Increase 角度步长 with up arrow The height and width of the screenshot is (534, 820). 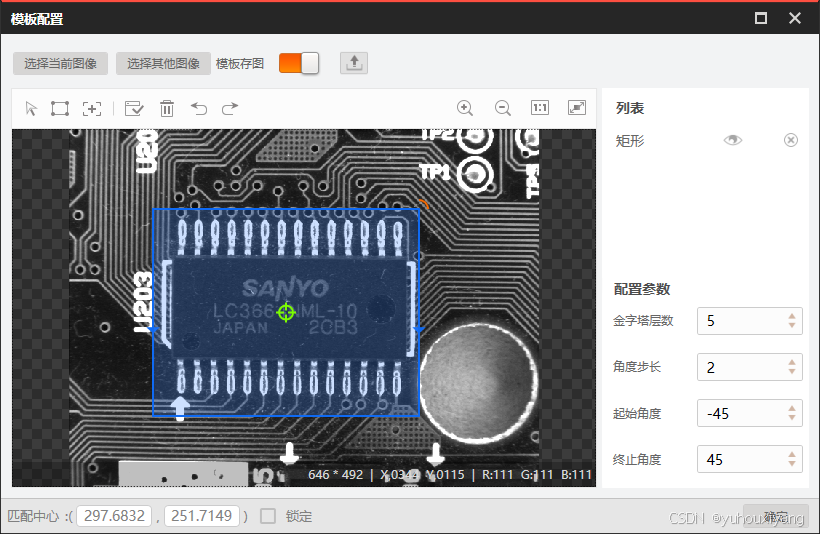[792, 362]
